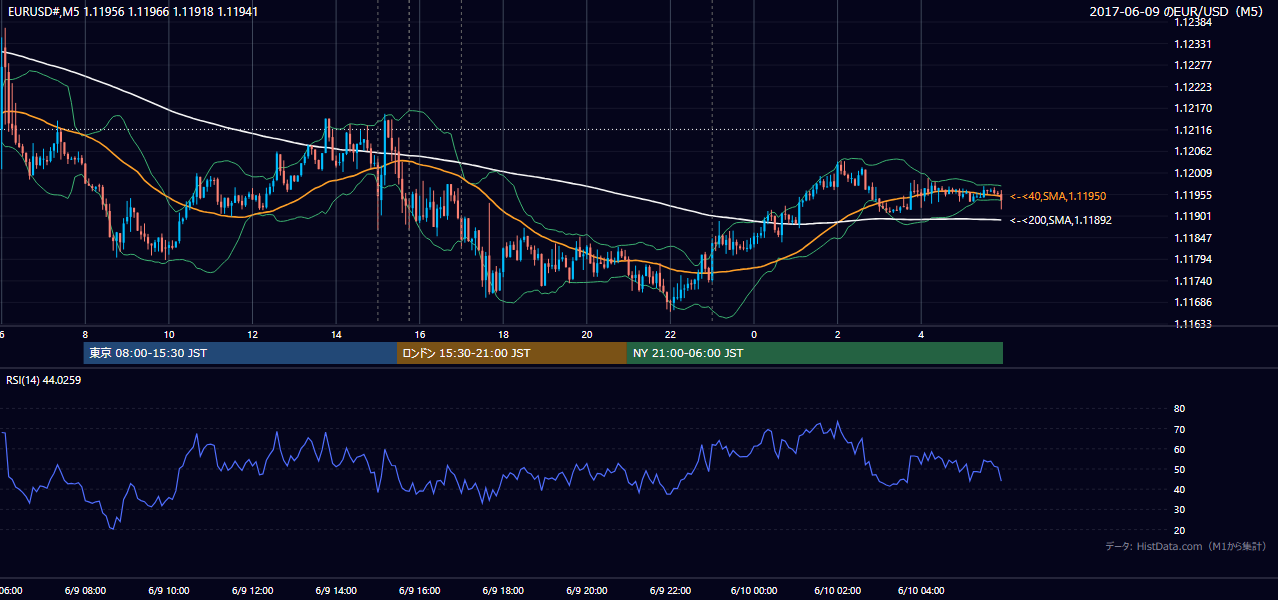The width and height of the screenshot is (1278, 600).
Task: Click price level 1.11955 on the axis
Action: tap(1193, 195)
